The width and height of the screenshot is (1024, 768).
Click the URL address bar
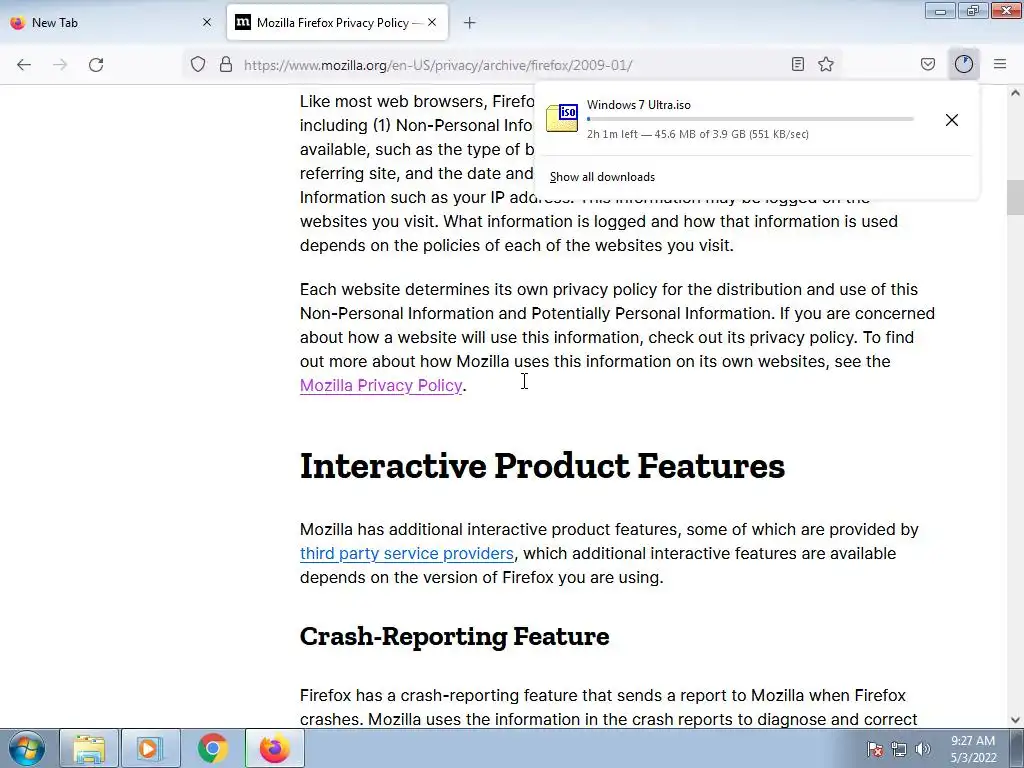pyautogui.click(x=511, y=65)
